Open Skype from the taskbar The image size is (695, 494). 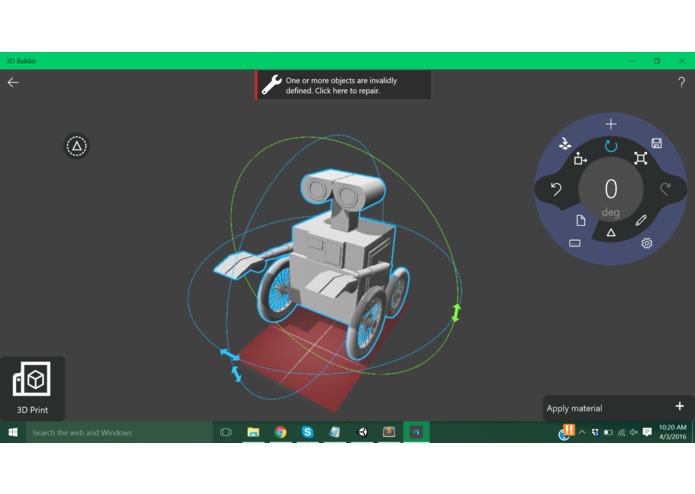coord(307,432)
